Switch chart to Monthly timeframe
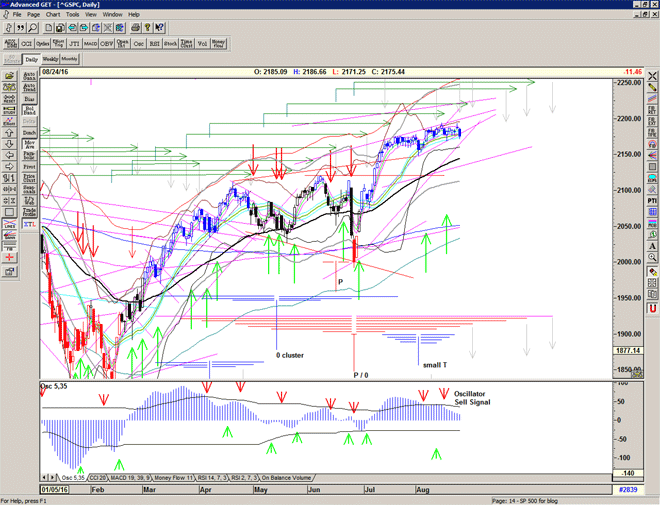 coord(69,59)
